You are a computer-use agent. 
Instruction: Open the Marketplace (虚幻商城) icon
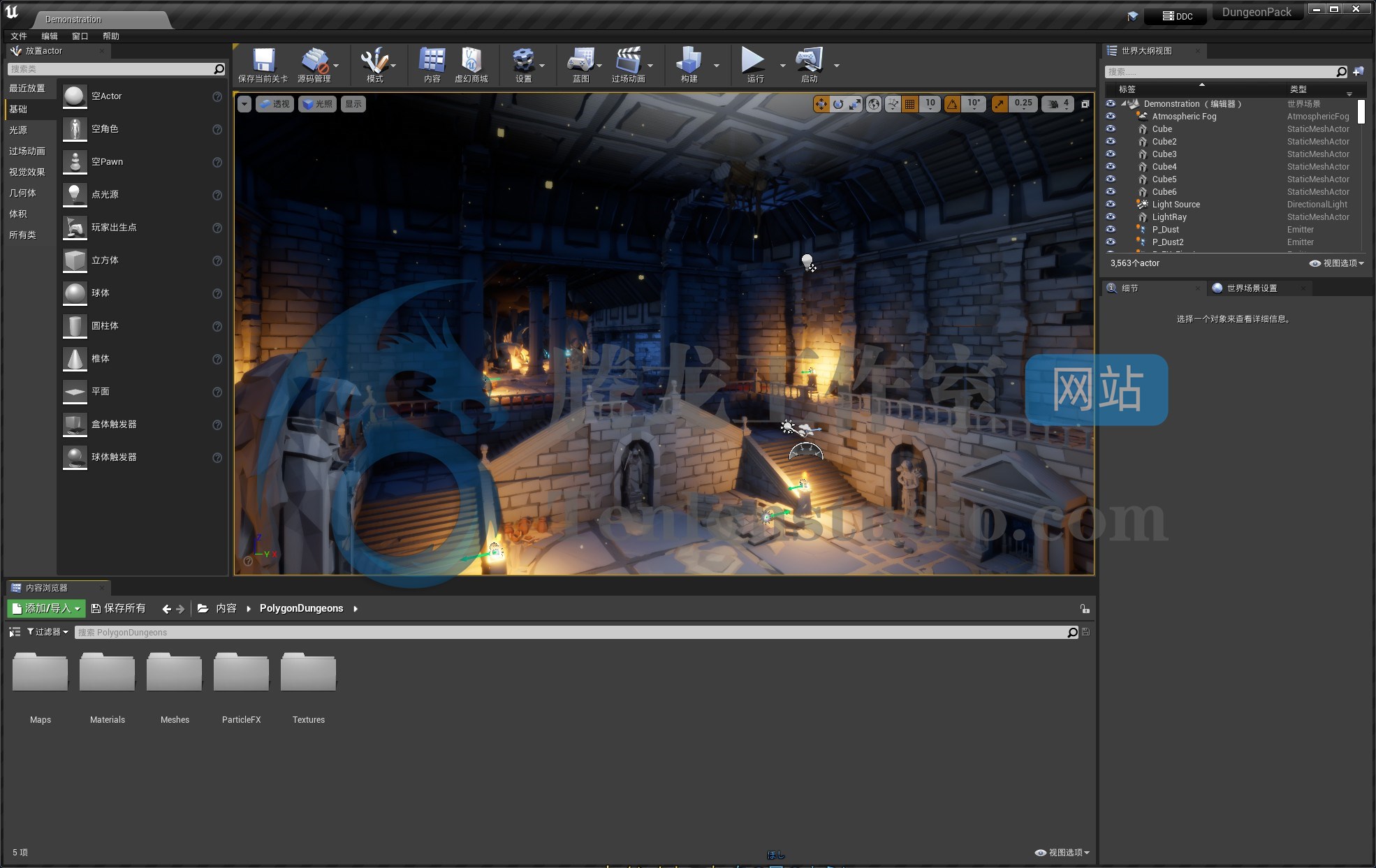coord(471,60)
